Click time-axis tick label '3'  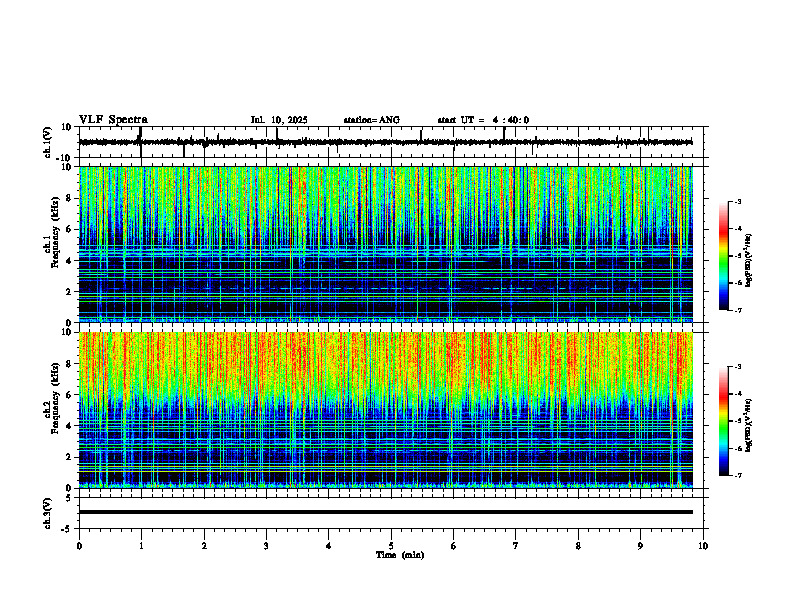tap(266, 546)
